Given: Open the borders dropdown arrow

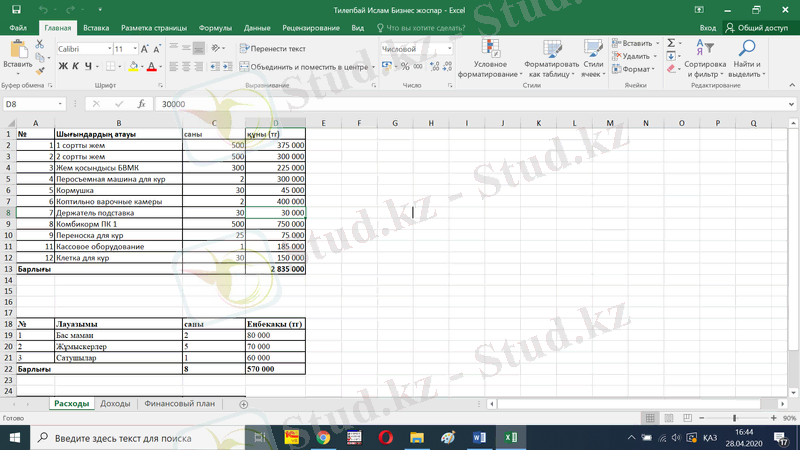Looking at the screenshot, I should pyautogui.click(x=120, y=67).
